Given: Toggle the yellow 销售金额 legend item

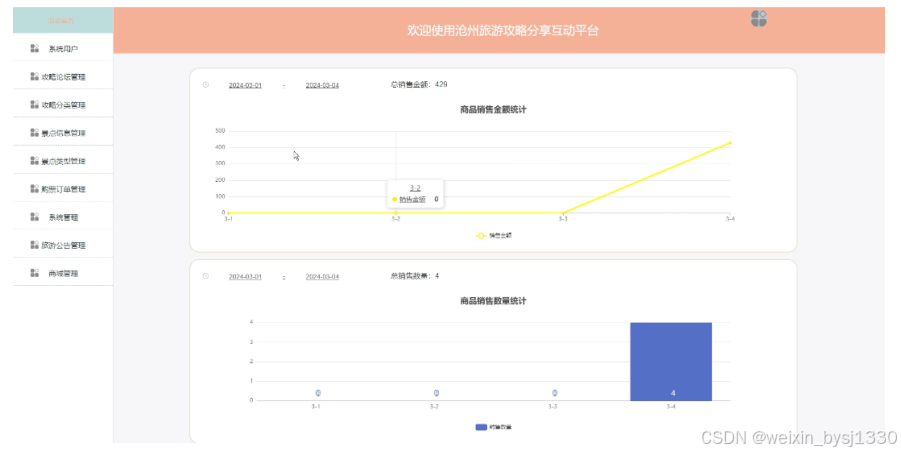Looking at the screenshot, I should pyautogui.click(x=494, y=236).
